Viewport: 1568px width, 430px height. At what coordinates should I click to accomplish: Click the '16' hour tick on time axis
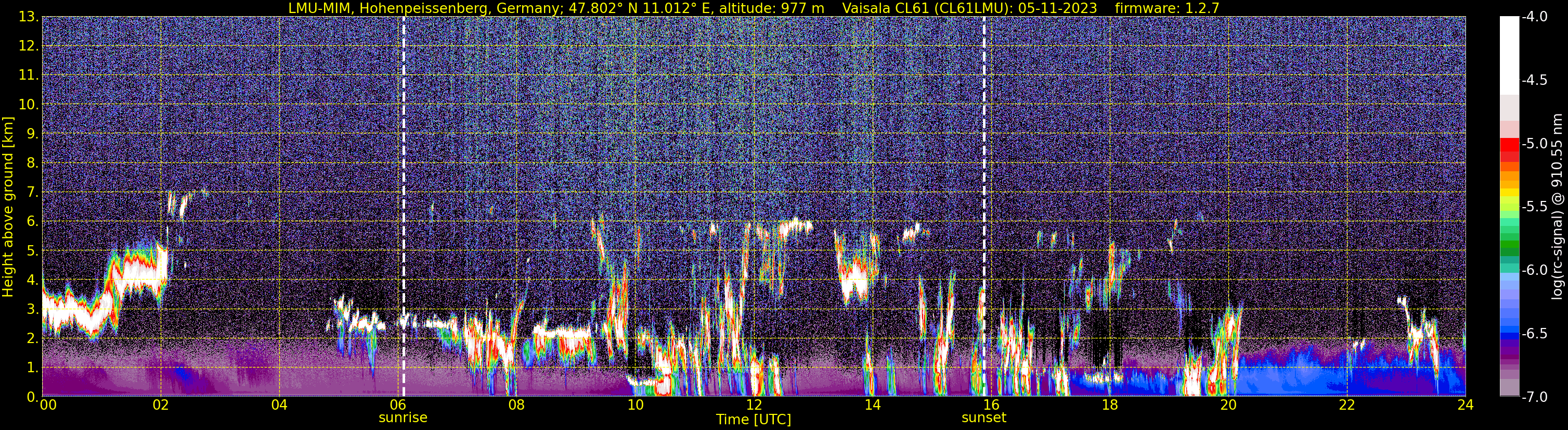(992, 406)
